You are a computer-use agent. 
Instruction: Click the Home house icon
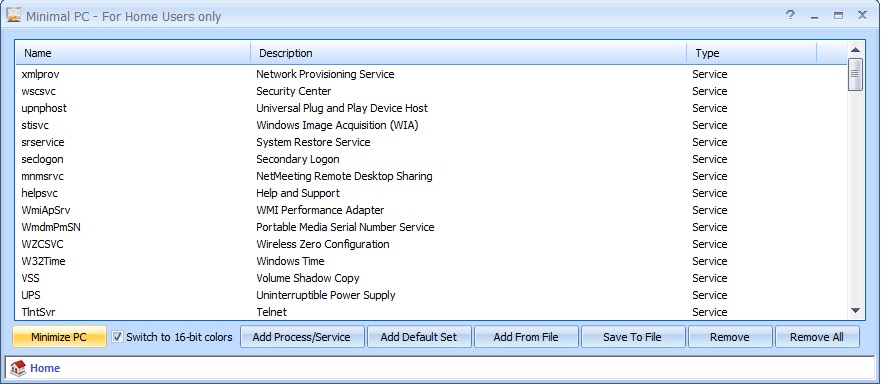point(18,368)
